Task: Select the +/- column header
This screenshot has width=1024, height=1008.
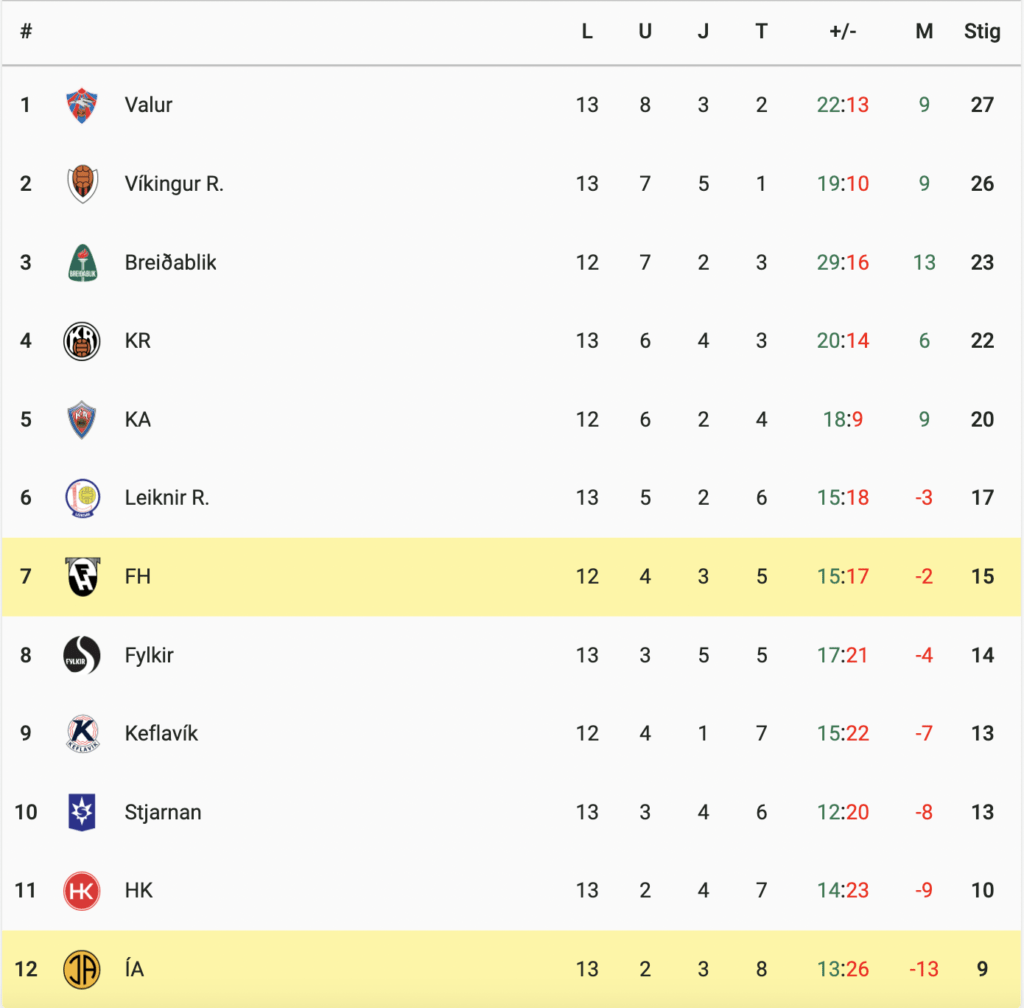Action: (842, 31)
